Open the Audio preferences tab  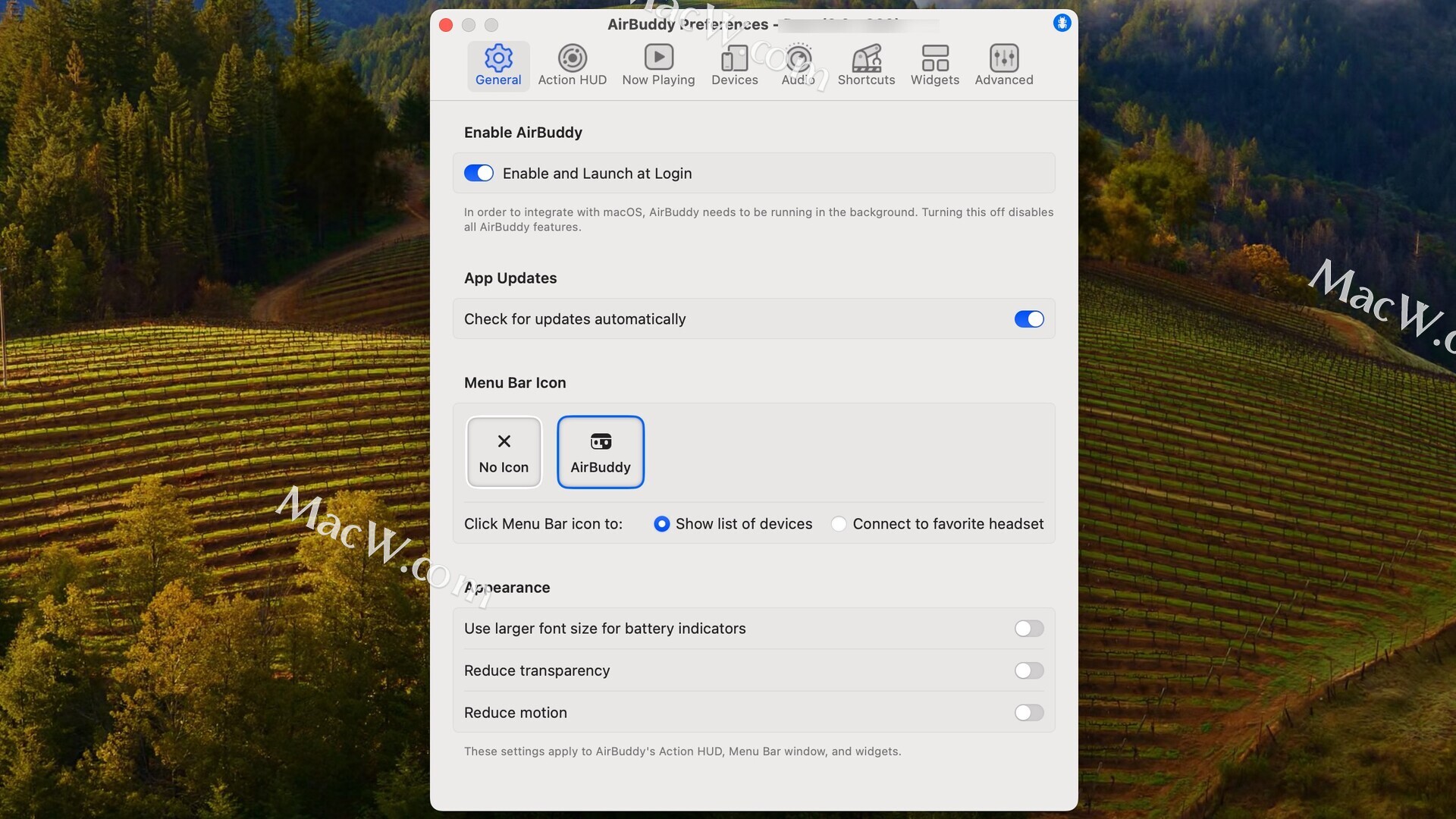(798, 66)
